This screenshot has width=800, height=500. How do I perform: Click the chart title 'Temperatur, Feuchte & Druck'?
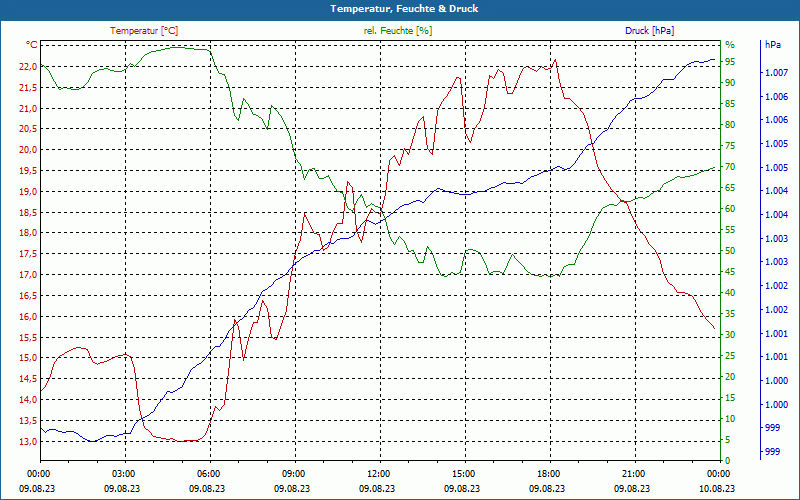pos(404,9)
